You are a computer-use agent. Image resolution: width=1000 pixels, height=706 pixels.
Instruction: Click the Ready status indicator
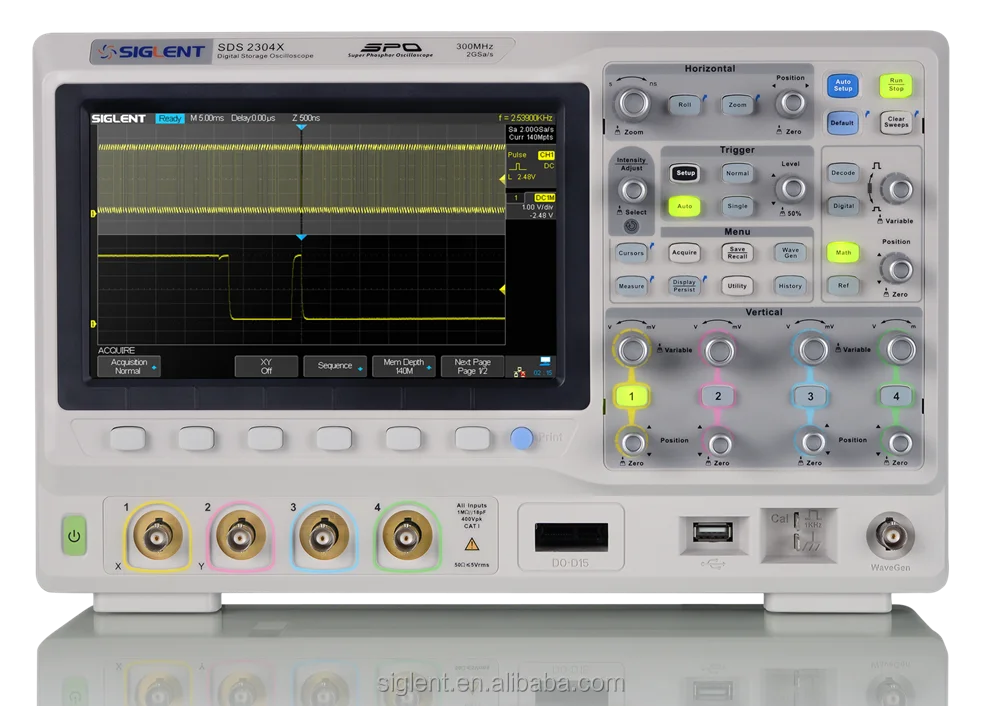click(x=170, y=118)
